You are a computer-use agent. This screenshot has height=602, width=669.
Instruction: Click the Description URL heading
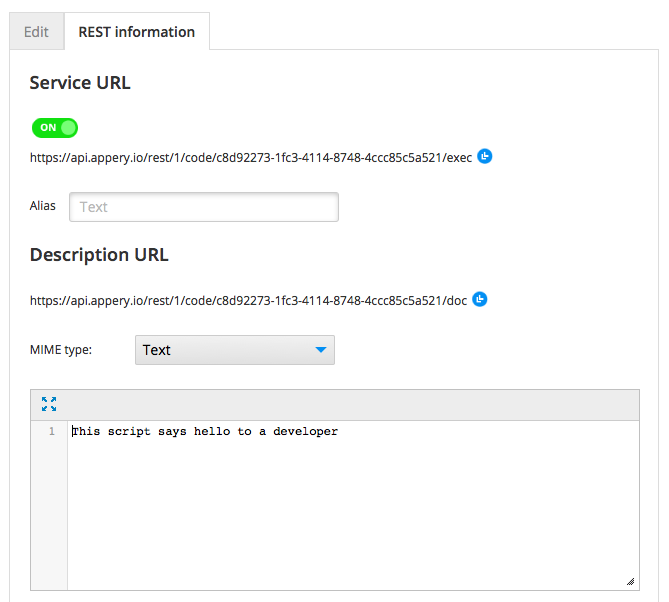[x=99, y=255]
